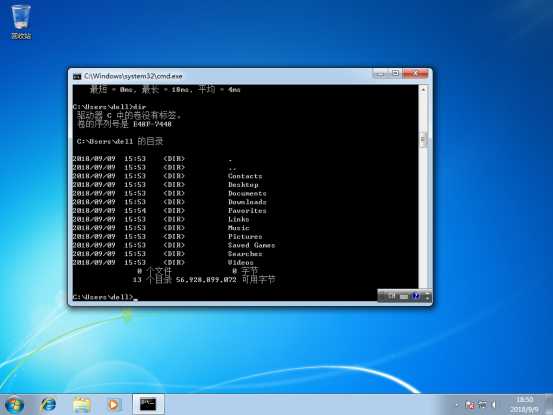The height and width of the screenshot is (415, 553).
Task: Open the Action Center flag icon
Action: [470, 405]
